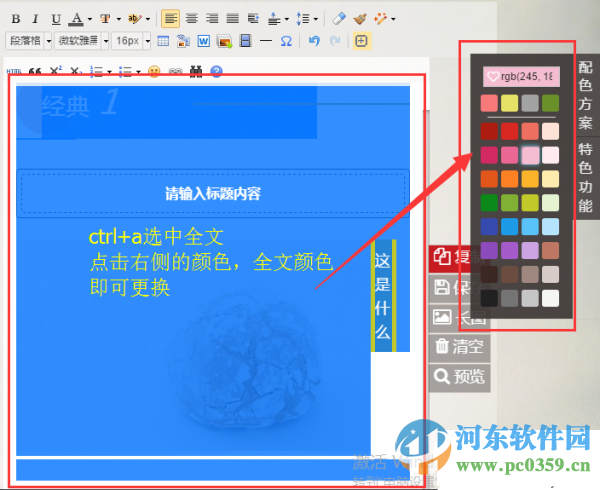600x490 pixels.
Task: Insert ordered list
Action: click(x=96, y=71)
